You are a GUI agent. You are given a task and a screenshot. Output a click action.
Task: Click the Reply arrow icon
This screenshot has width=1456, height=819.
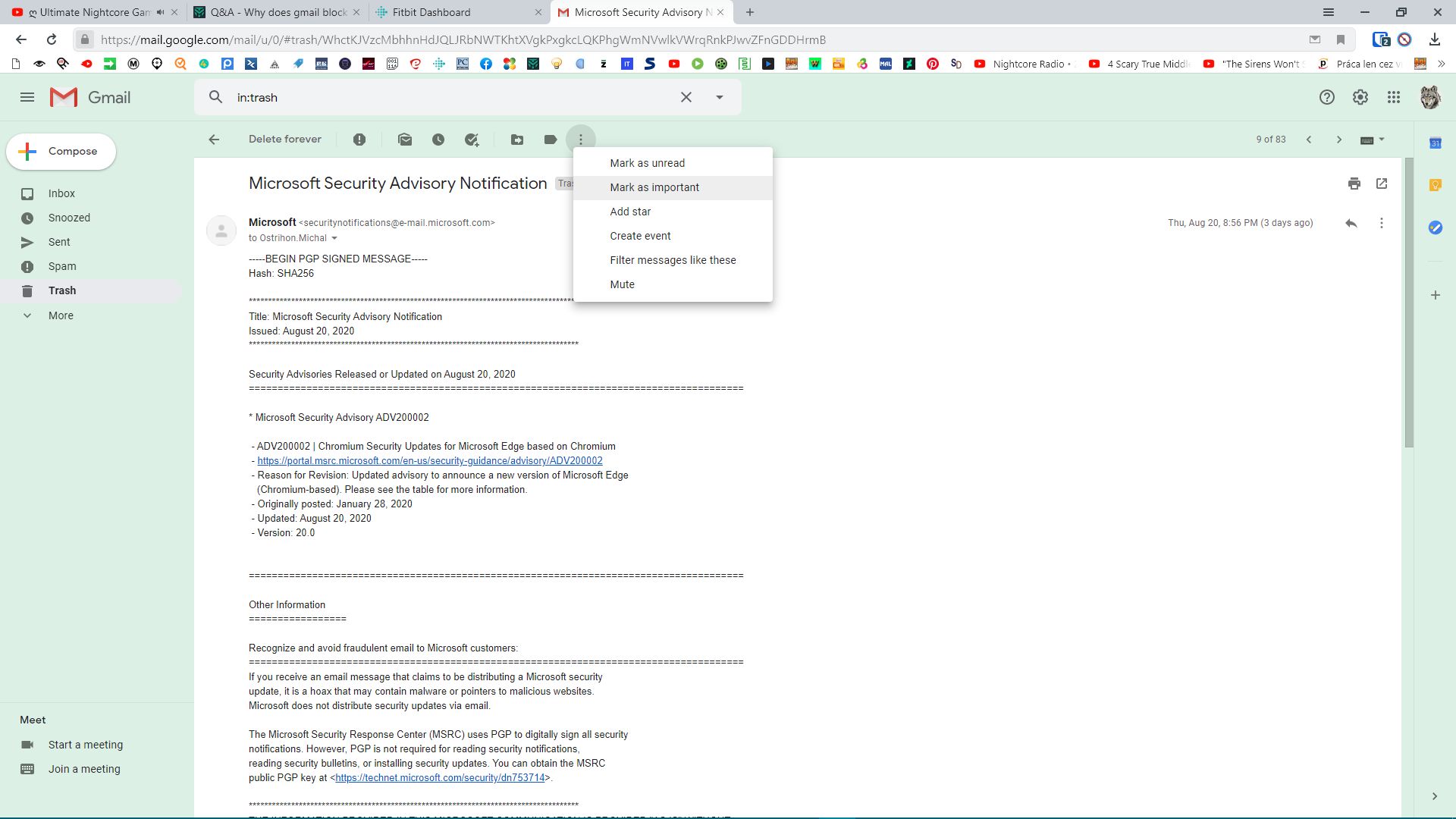(x=1351, y=223)
